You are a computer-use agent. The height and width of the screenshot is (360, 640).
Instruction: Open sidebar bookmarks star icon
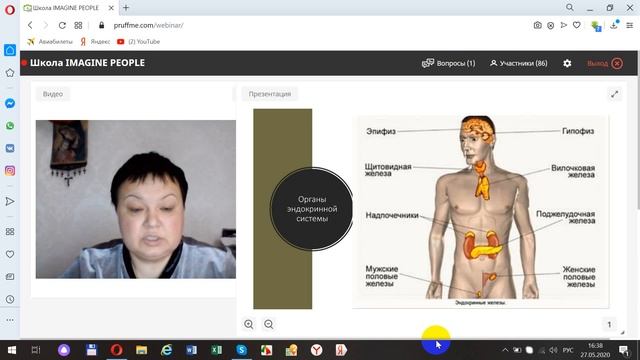[x=10, y=73]
